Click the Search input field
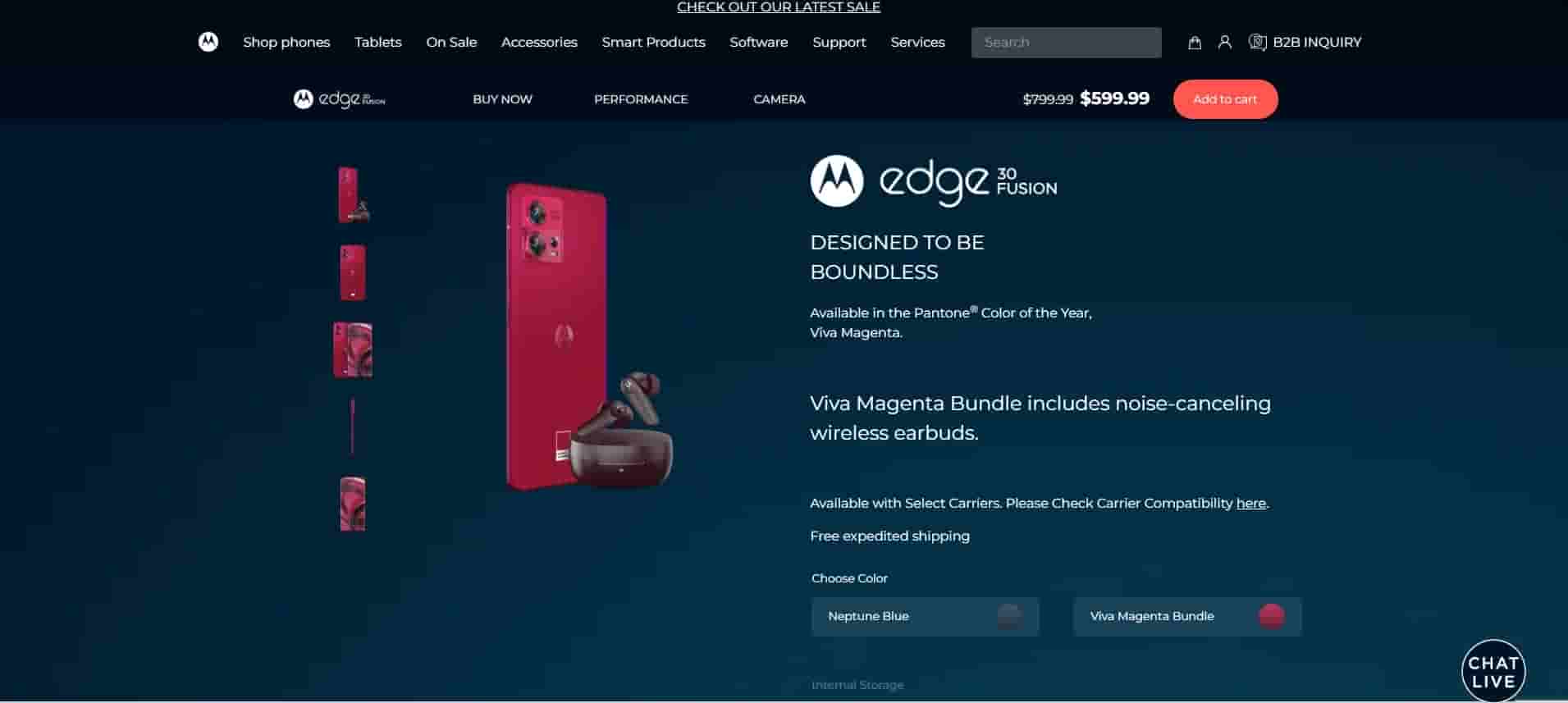Viewport: 1568px width, 703px height. point(1066,43)
